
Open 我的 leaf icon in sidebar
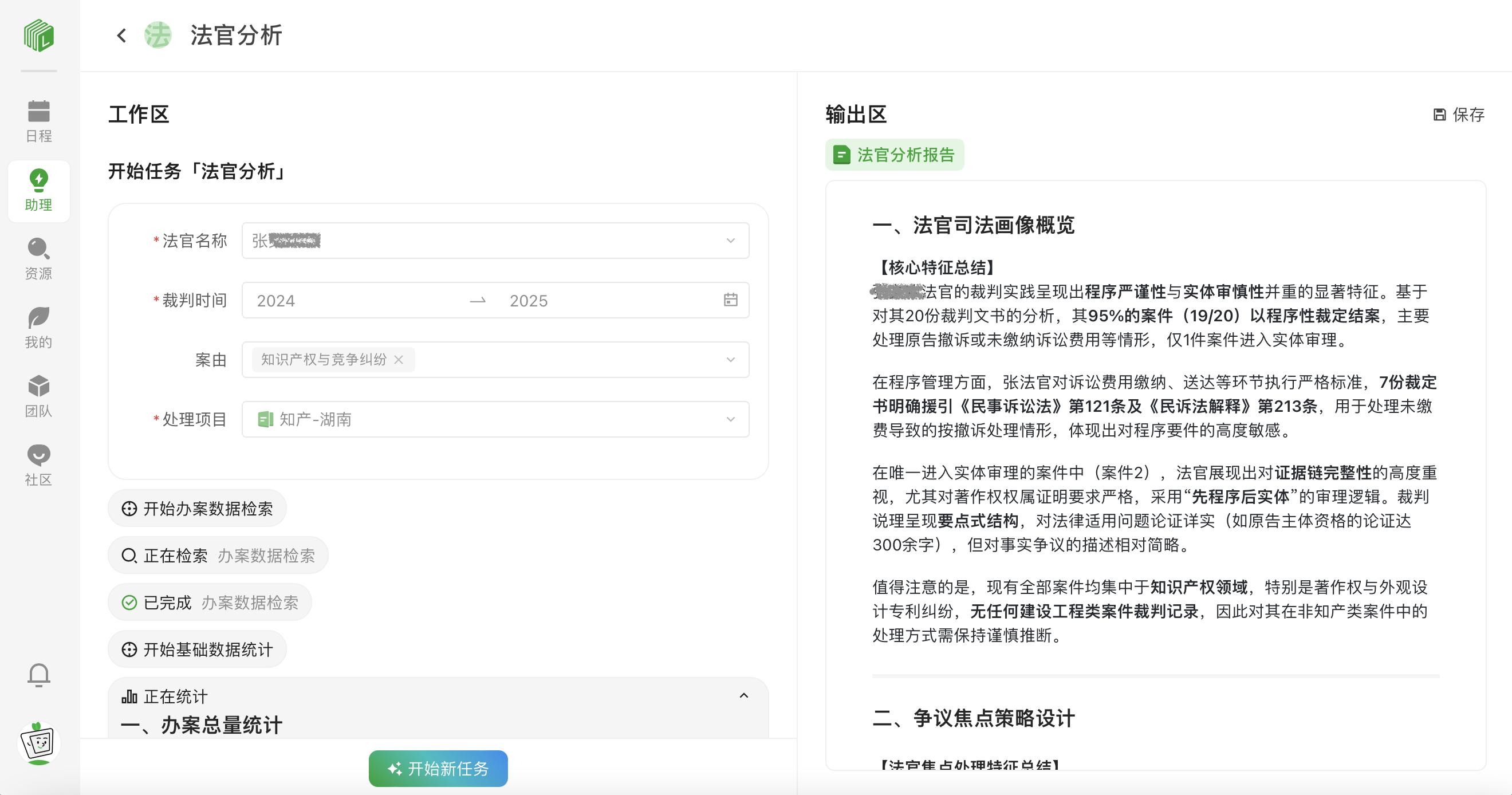(39, 328)
